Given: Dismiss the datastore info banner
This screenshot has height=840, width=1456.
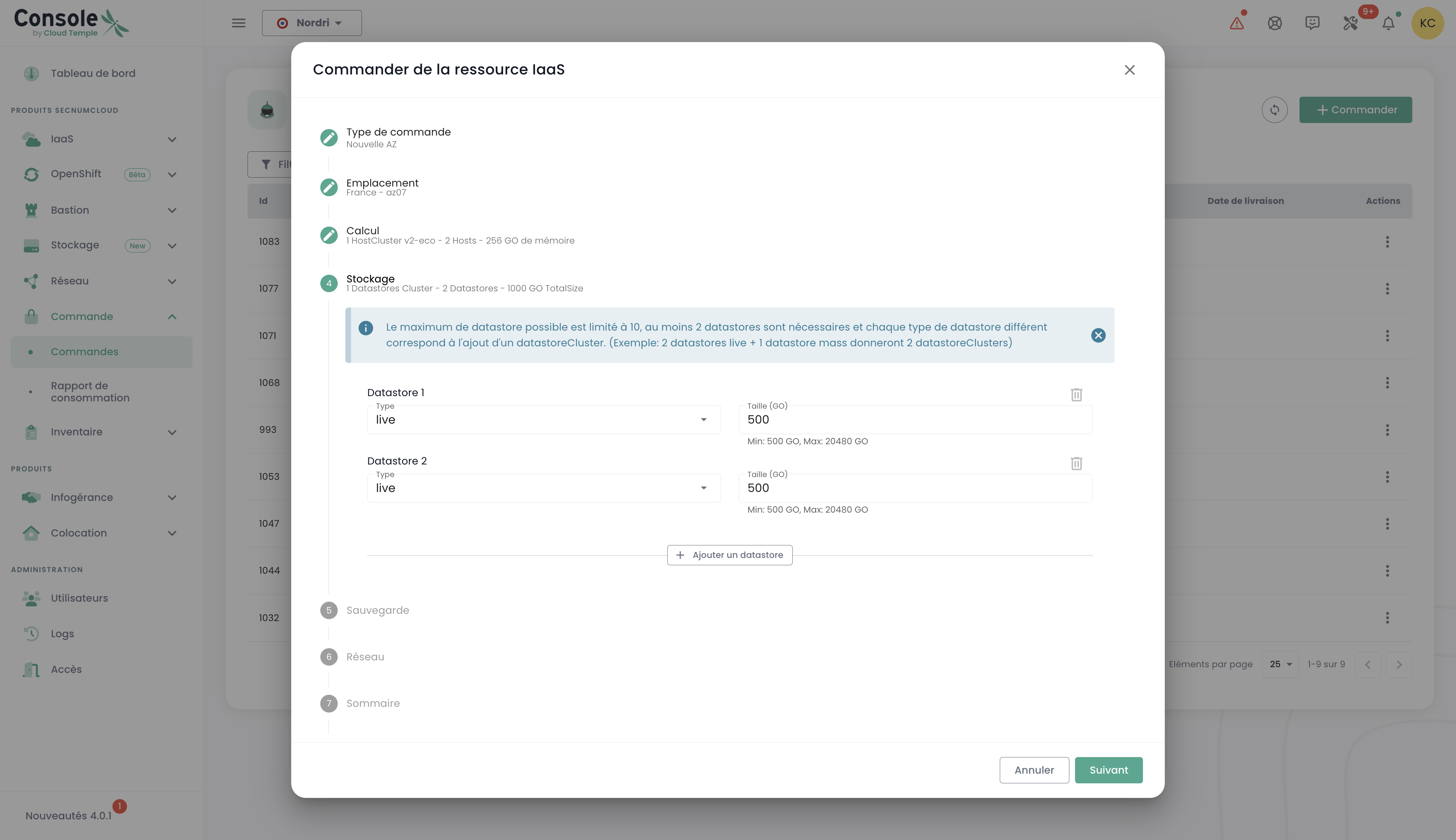Looking at the screenshot, I should 1098,335.
